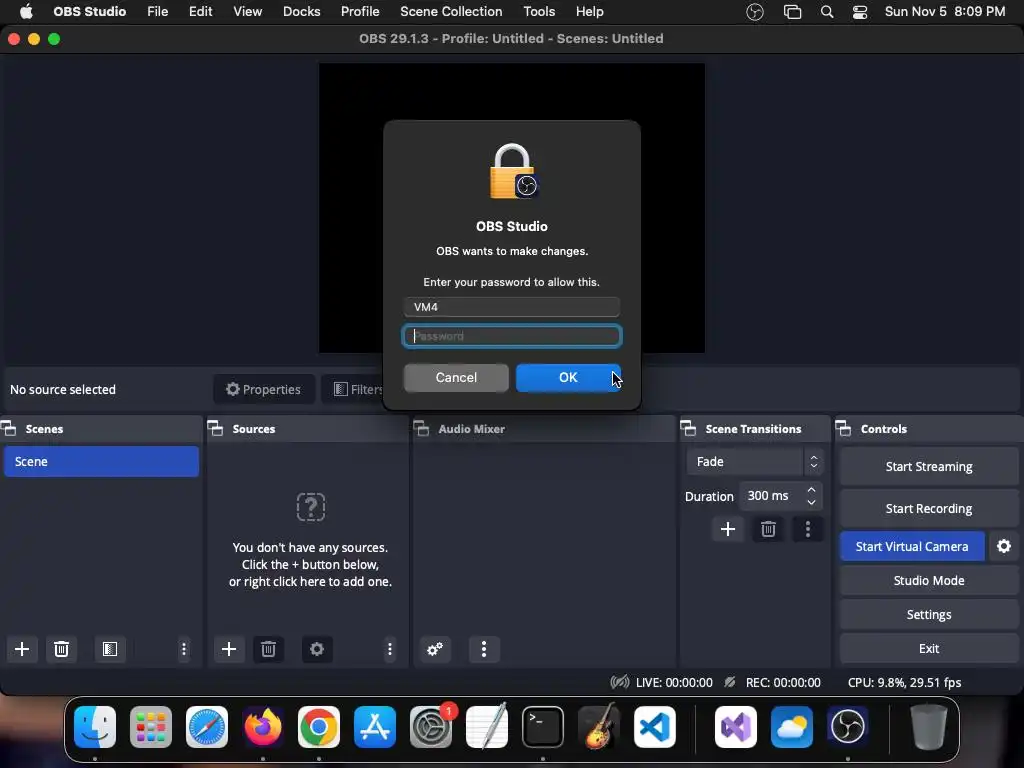Viewport: 1024px width, 768px height.
Task: Float the Audio Mixer dock icon
Action: click(421, 428)
